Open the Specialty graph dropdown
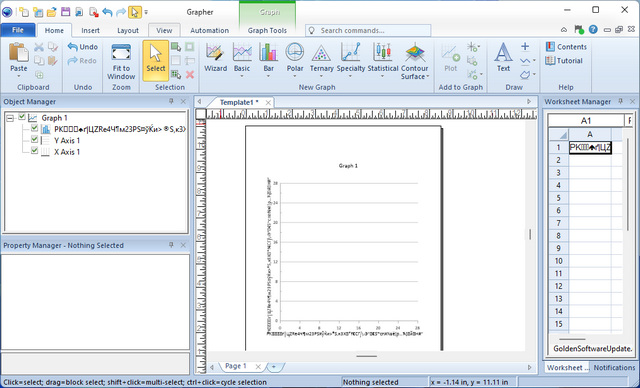640x388 pixels. [x=351, y=76]
